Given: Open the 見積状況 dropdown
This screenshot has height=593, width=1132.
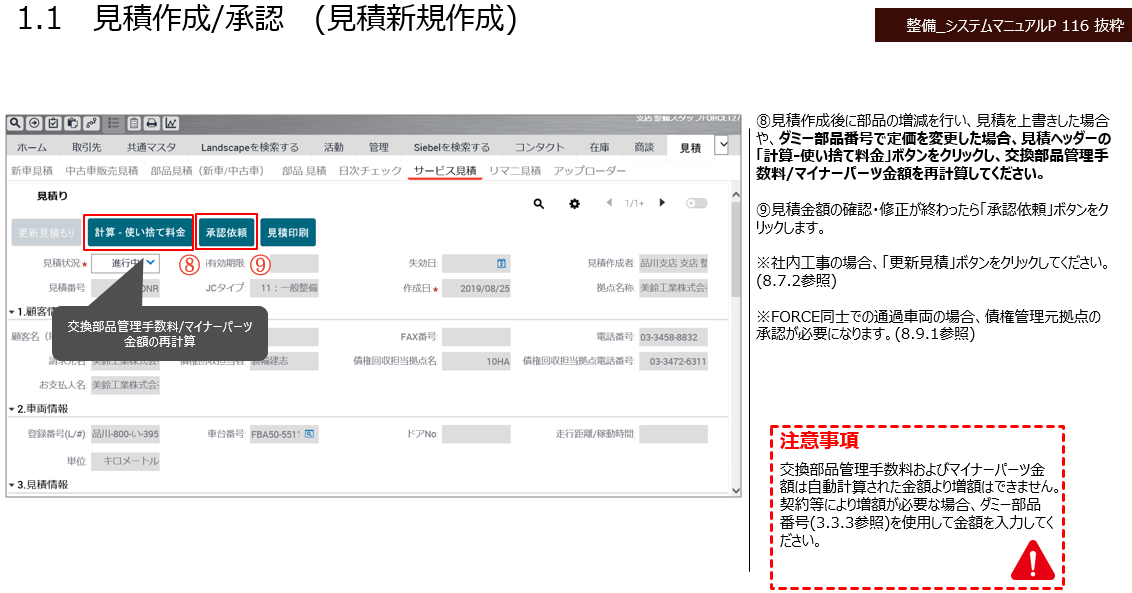Looking at the screenshot, I should tap(151, 263).
